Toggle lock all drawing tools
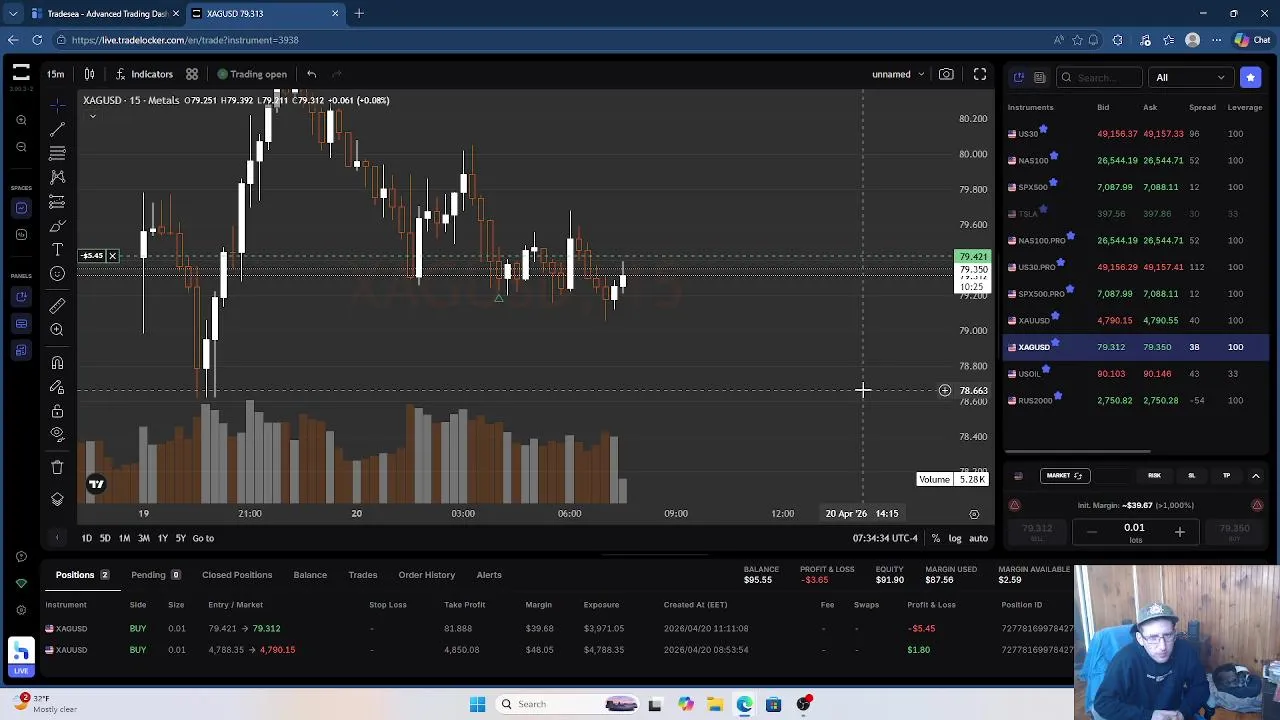The height and width of the screenshot is (720, 1280). 57,411
